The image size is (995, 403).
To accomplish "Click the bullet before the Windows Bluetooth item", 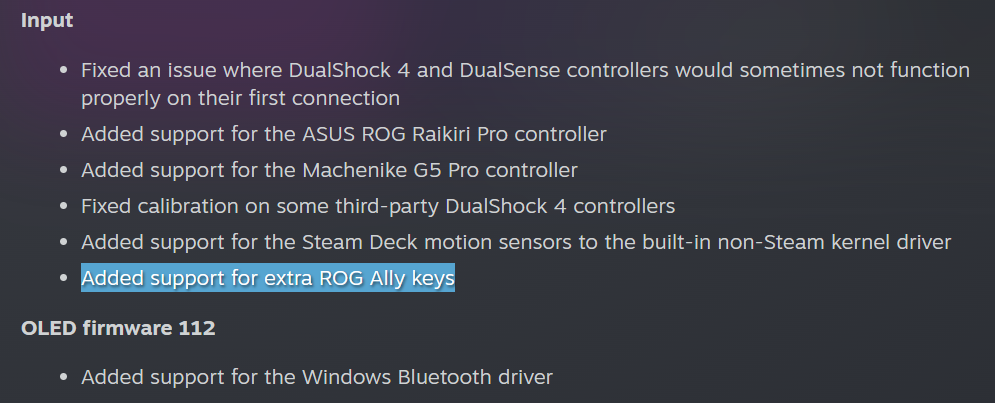I will click(63, 377).
